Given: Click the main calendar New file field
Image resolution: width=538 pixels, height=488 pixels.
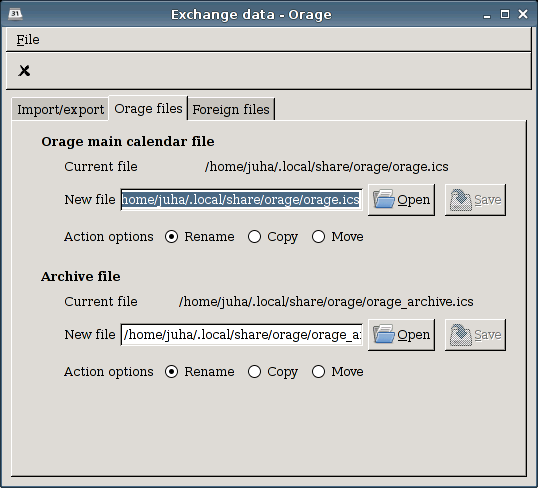Looking at the screenshot, I should [242, 199].
